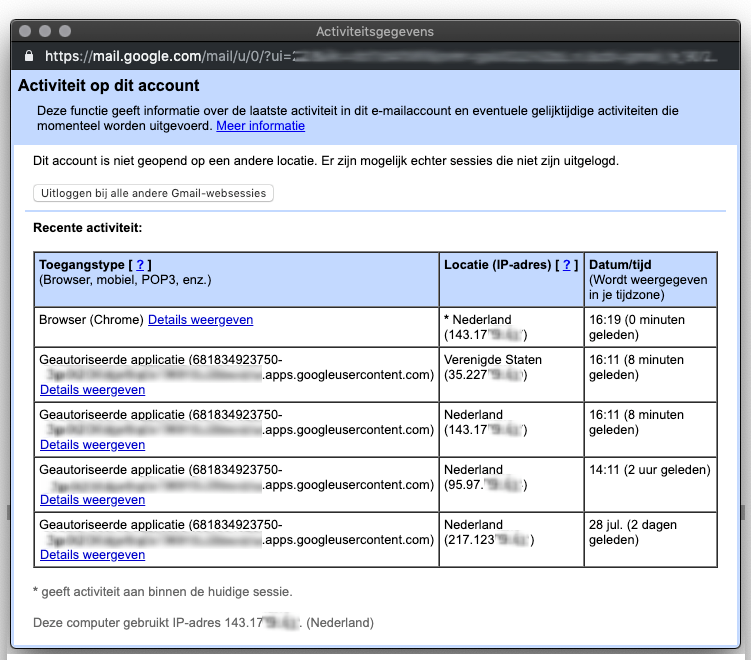The image size is (751, 660).
Task: Click the lock icon in the address bar
Action: tap(28, 56)
